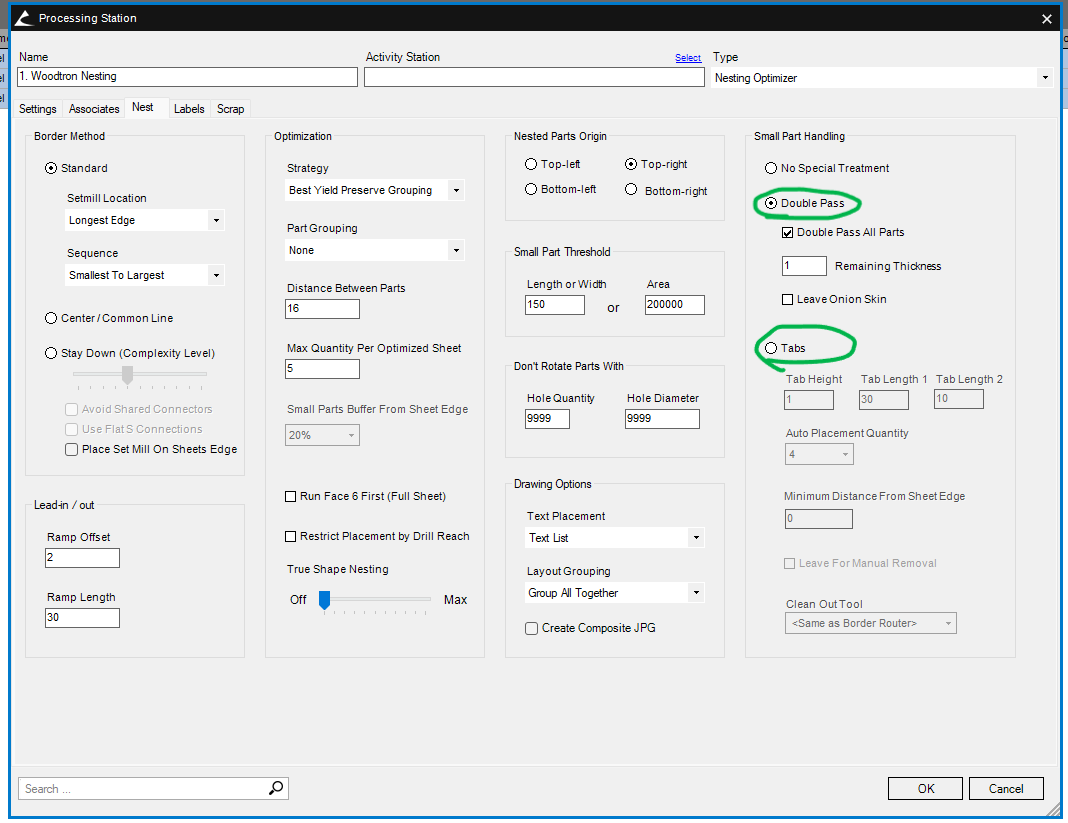The image size is (1068, 823).
Task: Open Text Placement dropdown
Action: [696, 538]
